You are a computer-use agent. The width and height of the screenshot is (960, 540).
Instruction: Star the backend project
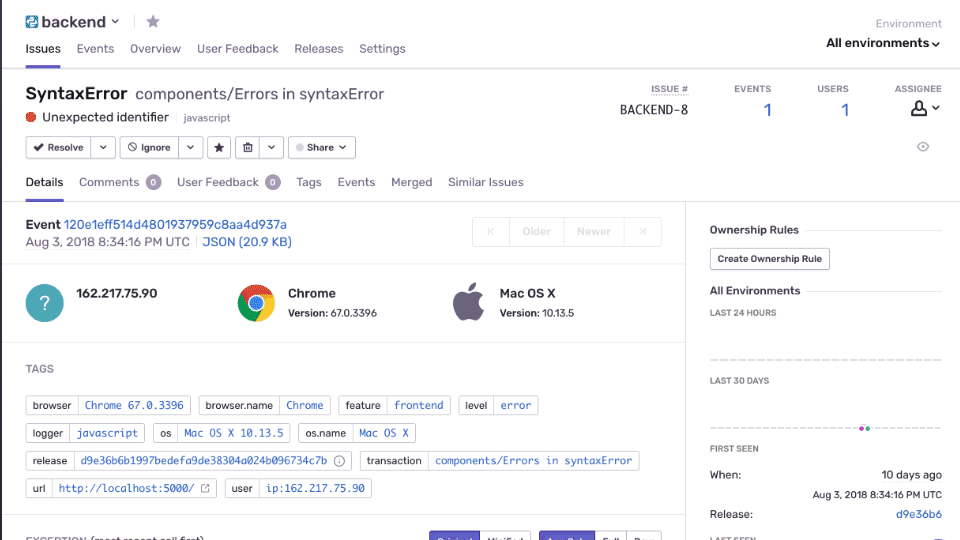(153, 22)
